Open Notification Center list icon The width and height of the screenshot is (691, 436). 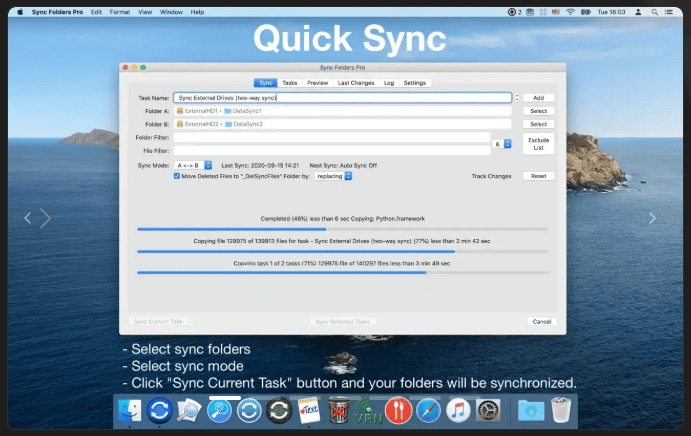[669, 12]
